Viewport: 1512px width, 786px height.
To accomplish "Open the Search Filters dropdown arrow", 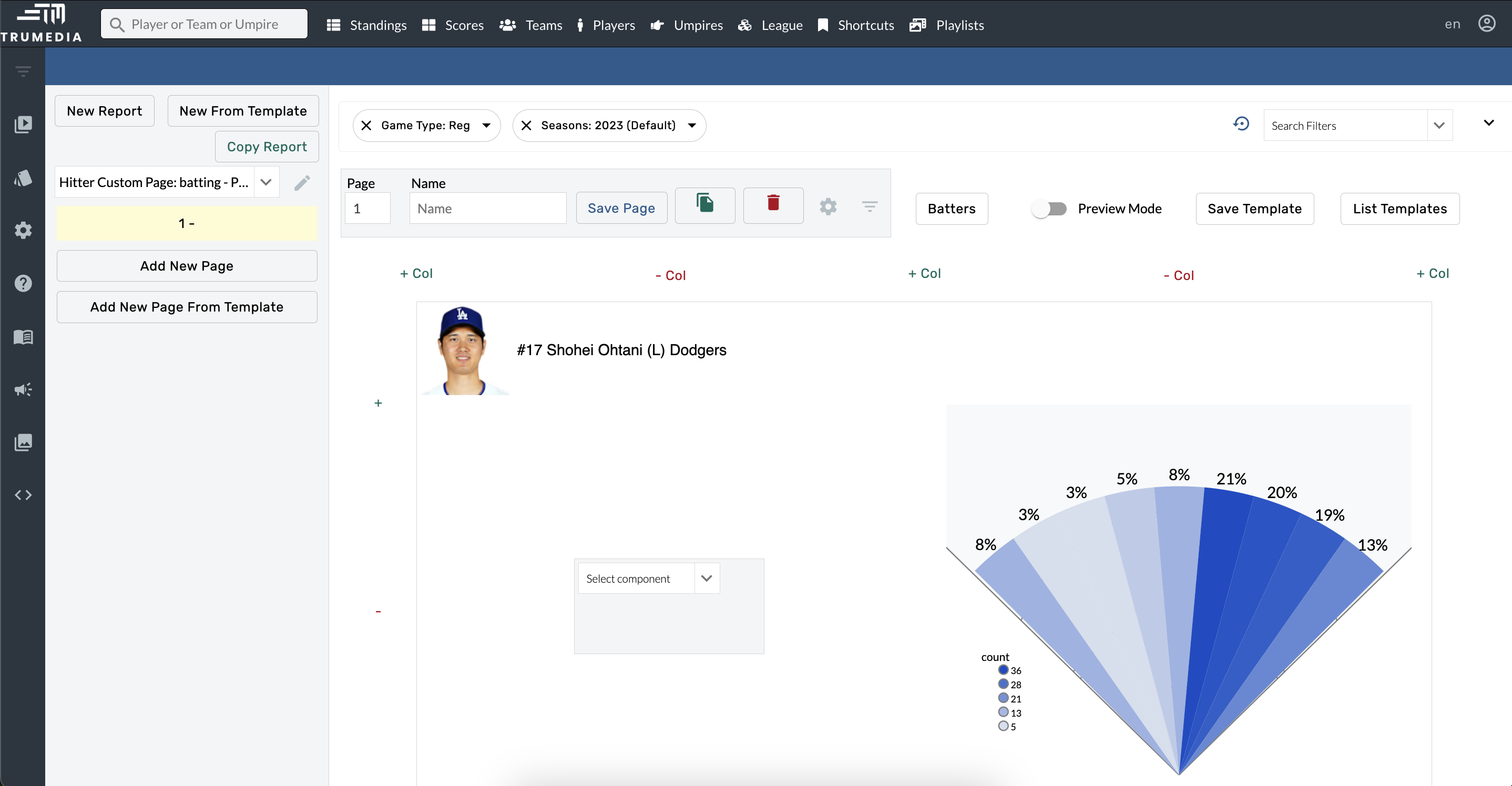I will tap(1438, 126).
